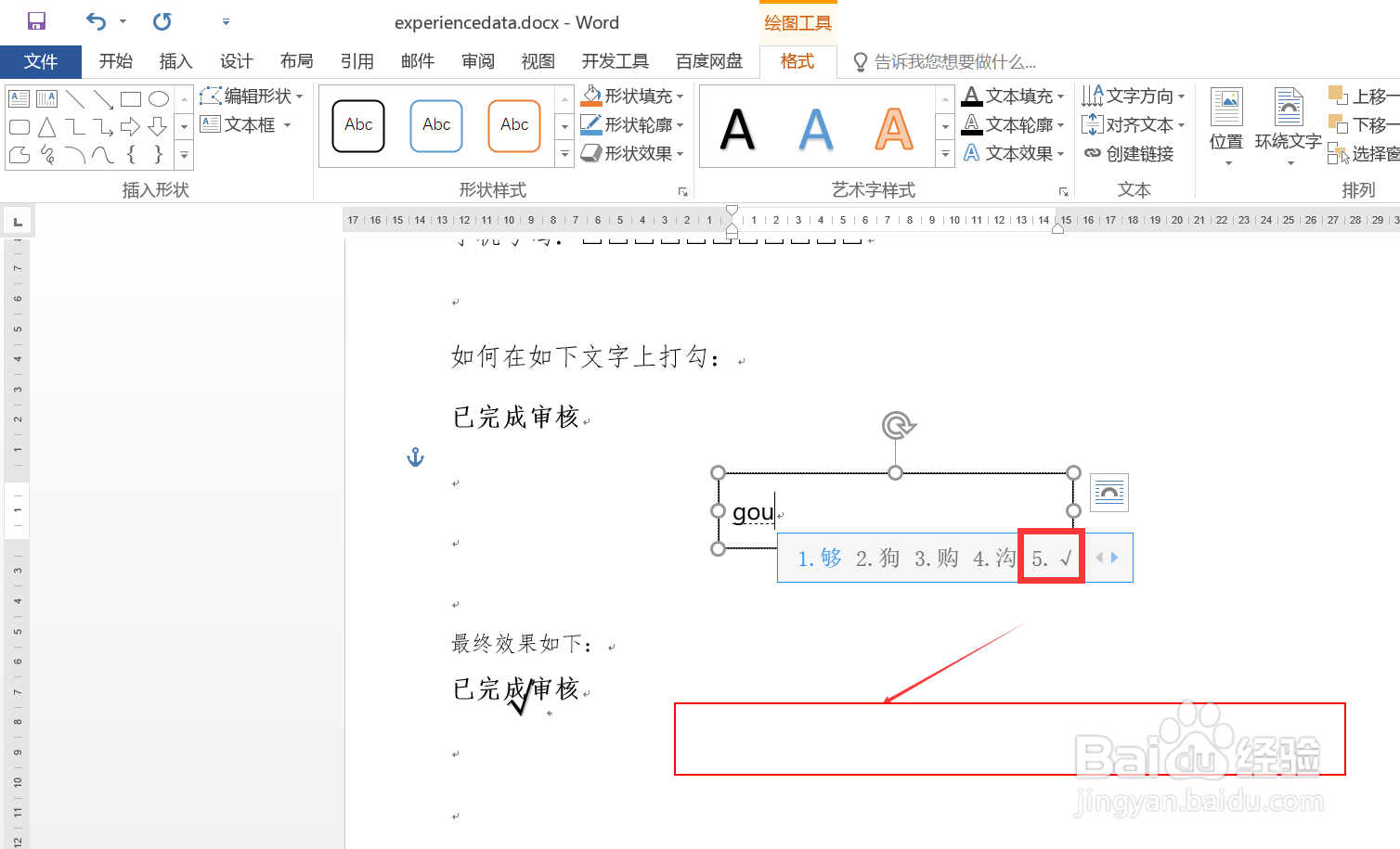Open the 文字方向 menu
The height and width of the screenshot is (849, 1400).
coord(1134,96)
